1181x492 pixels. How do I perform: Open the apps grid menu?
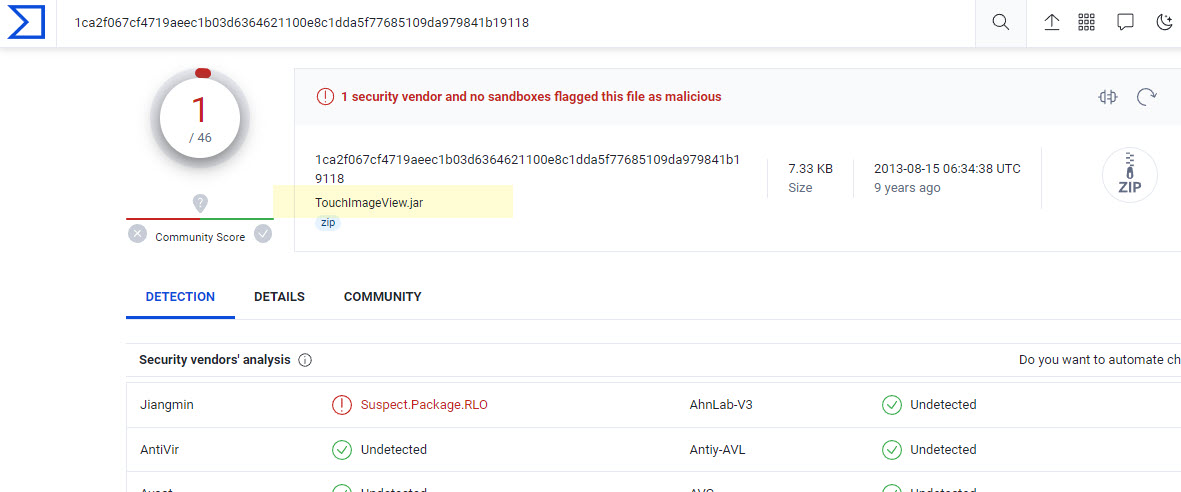(x=1087, y=22)
